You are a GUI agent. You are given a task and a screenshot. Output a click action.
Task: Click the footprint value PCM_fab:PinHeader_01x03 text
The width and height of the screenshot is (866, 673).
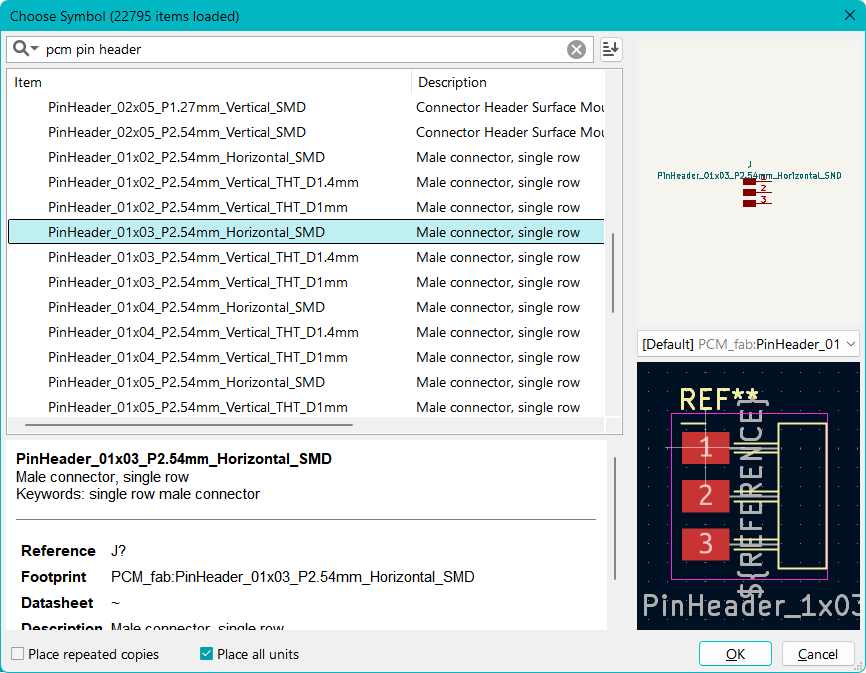click(292, 577)
